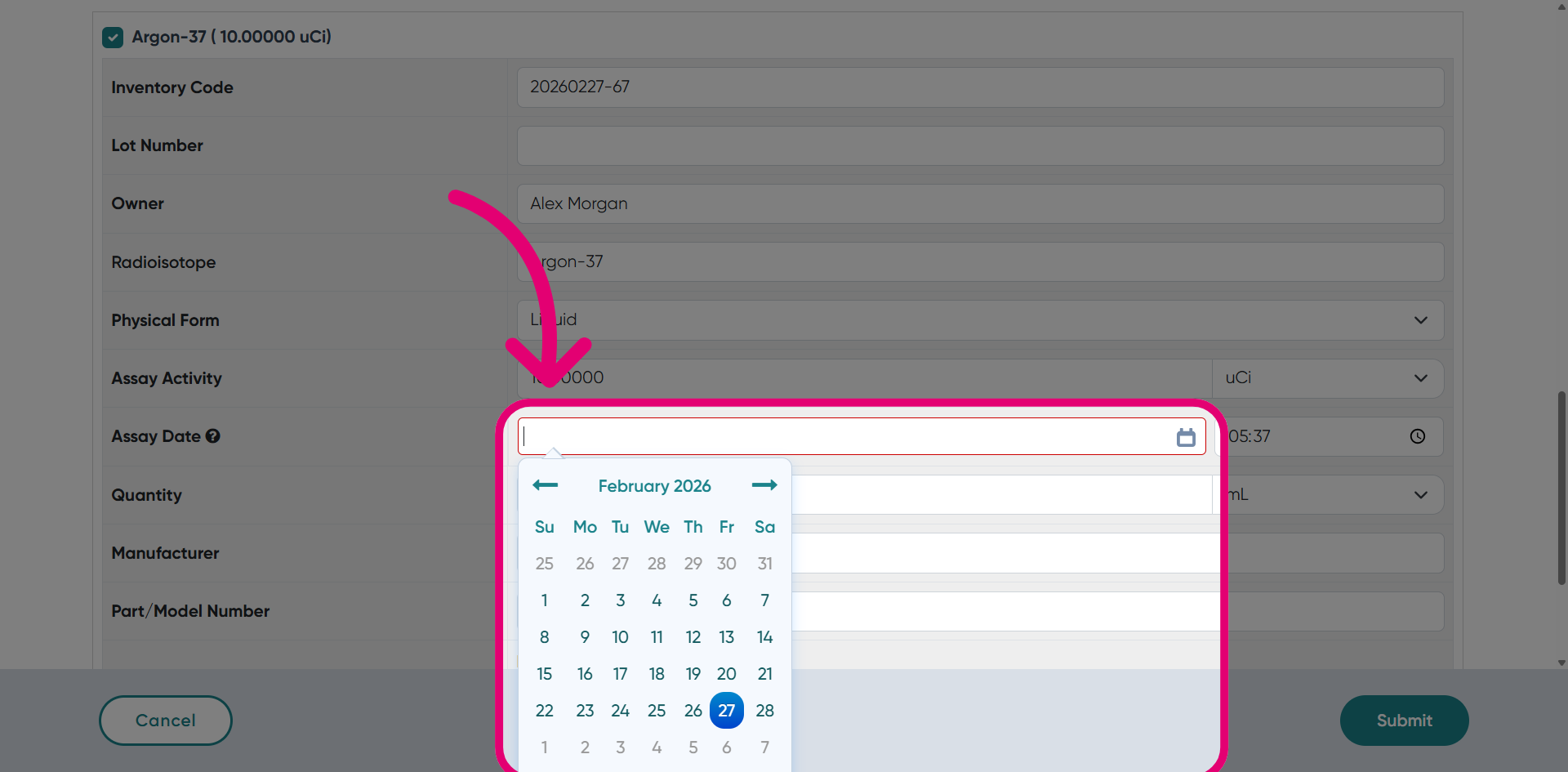
Task: Select February 9 in the calendar
Action: pos(585,637)
